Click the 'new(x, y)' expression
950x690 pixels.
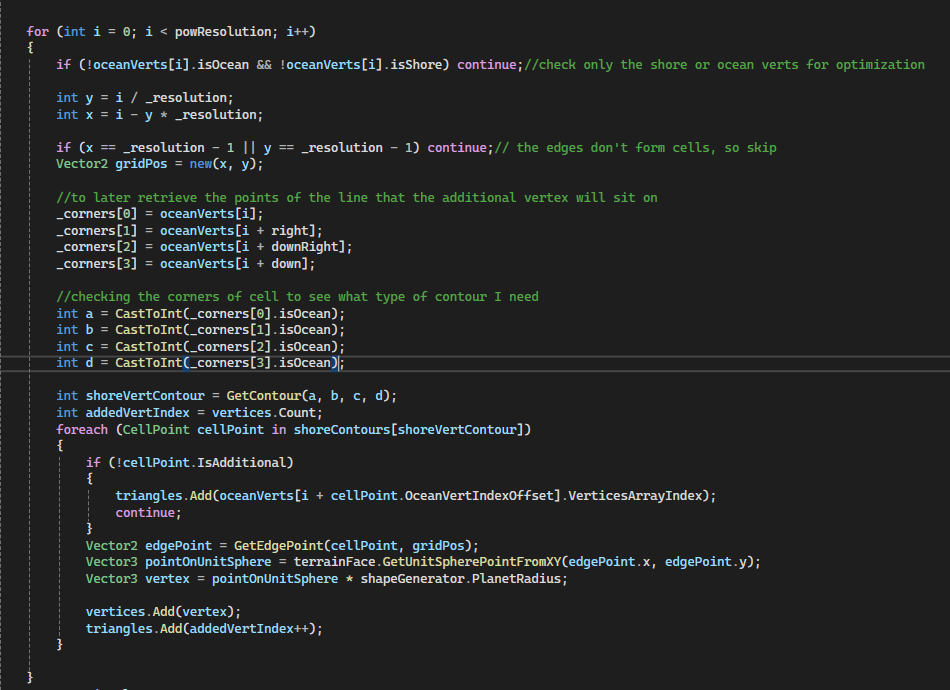tap(222, 164)
